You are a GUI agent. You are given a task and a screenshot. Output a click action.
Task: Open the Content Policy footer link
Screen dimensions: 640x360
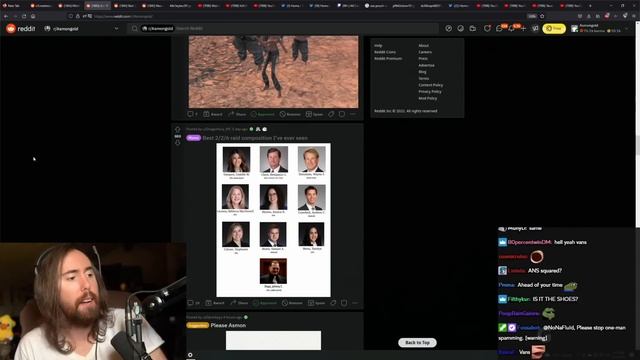431,85
